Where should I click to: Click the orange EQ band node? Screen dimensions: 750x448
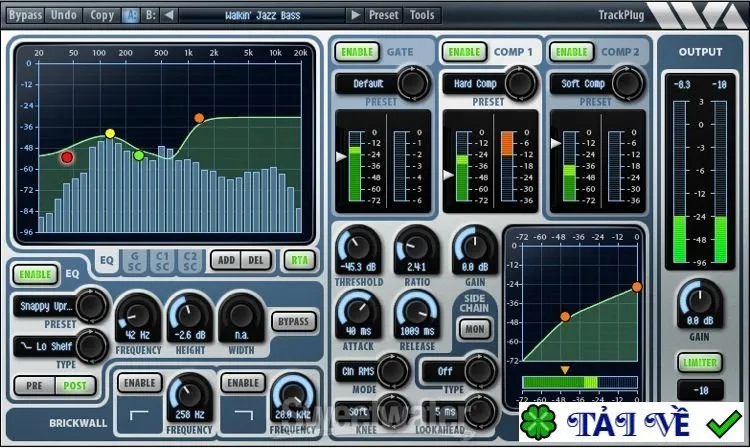coord(199,118)
